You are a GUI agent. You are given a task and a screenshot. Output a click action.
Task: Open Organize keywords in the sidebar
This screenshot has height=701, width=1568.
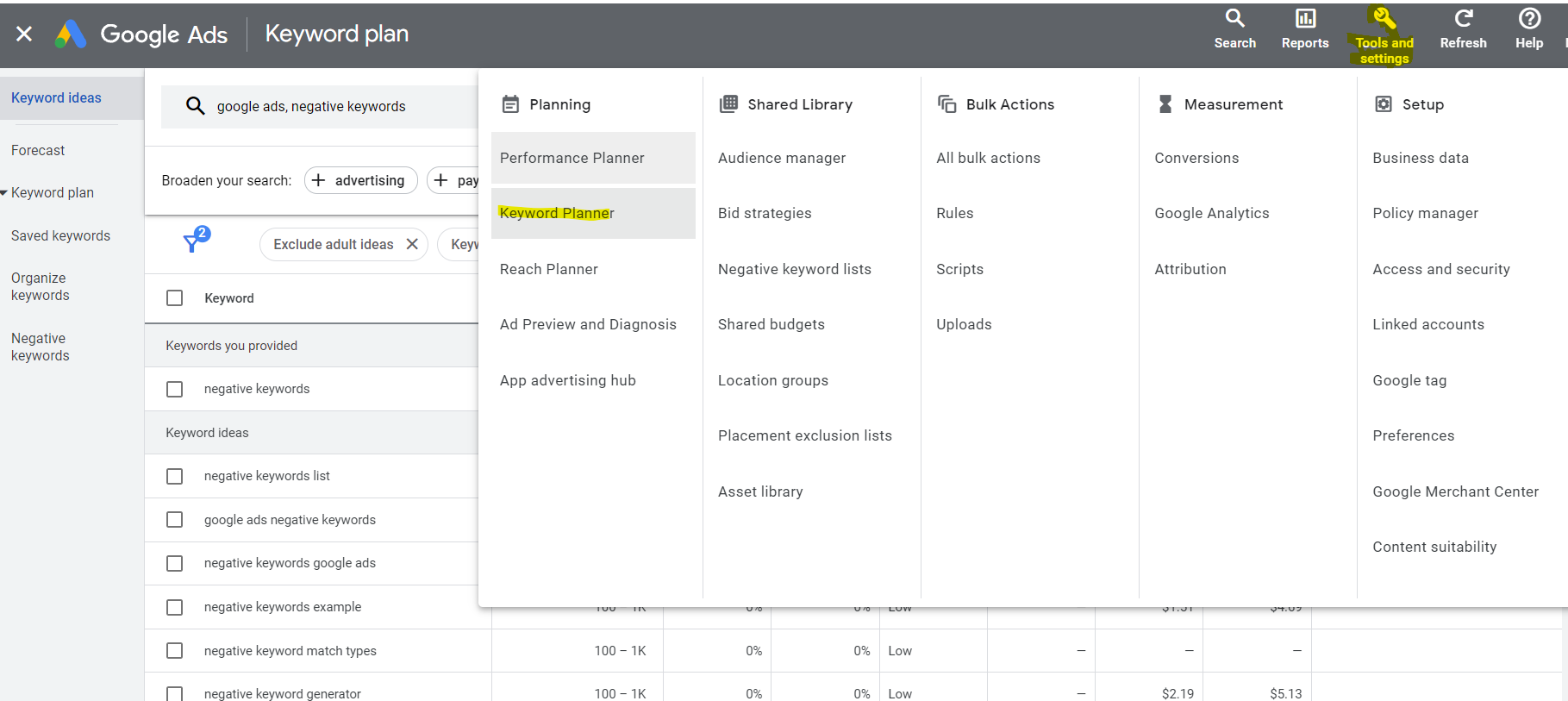[x=41, y=286]
